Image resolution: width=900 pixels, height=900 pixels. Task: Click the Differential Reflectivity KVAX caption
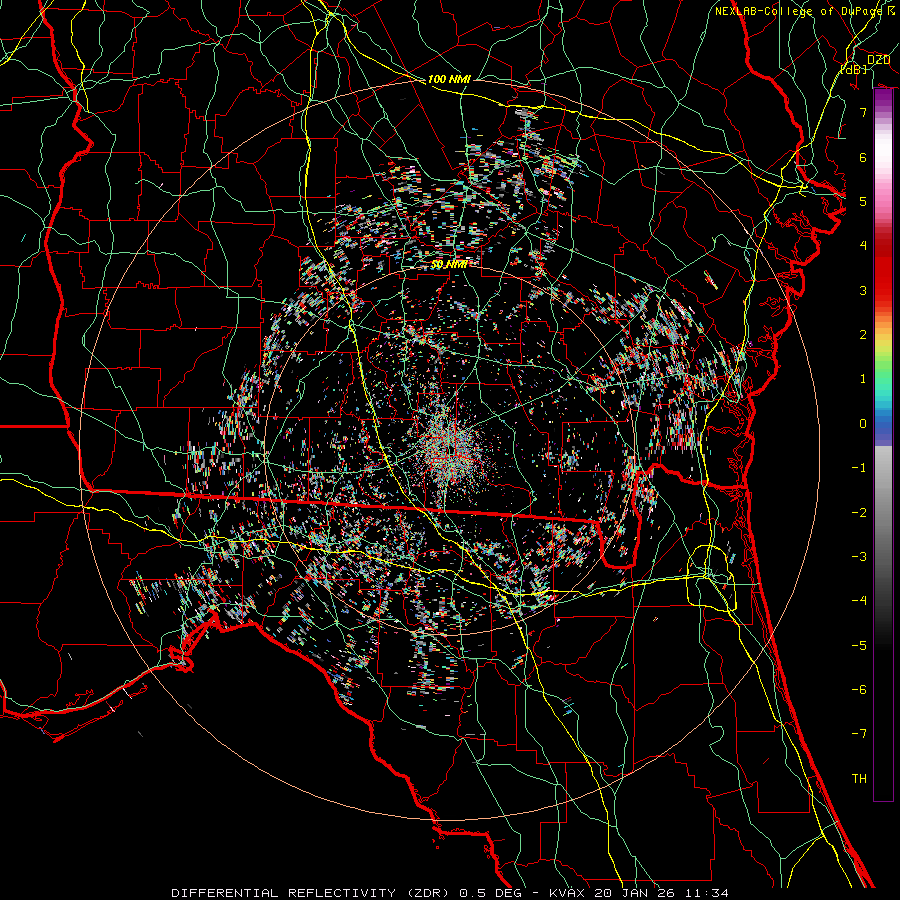point(450,893)
